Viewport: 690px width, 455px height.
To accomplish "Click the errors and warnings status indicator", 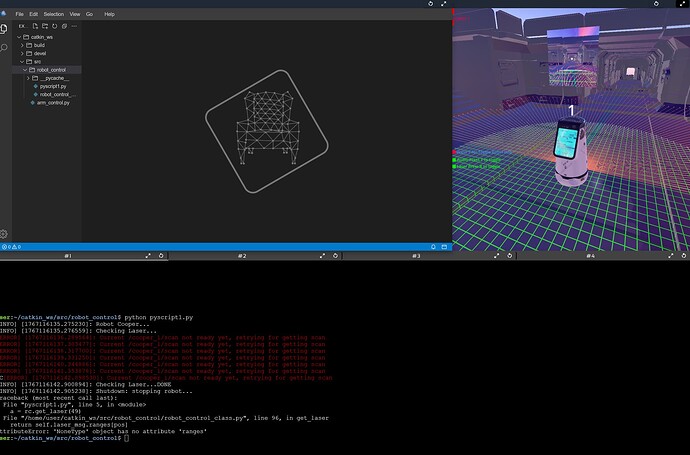I will (11, 246).
